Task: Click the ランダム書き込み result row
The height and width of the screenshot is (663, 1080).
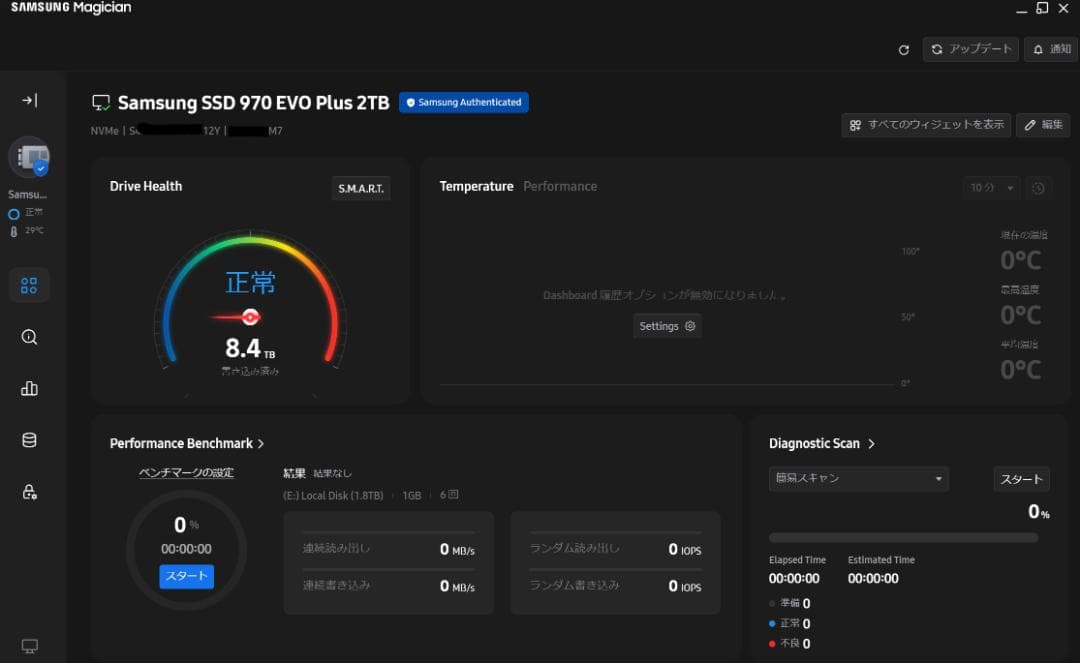Action: [x=615, y=586]
